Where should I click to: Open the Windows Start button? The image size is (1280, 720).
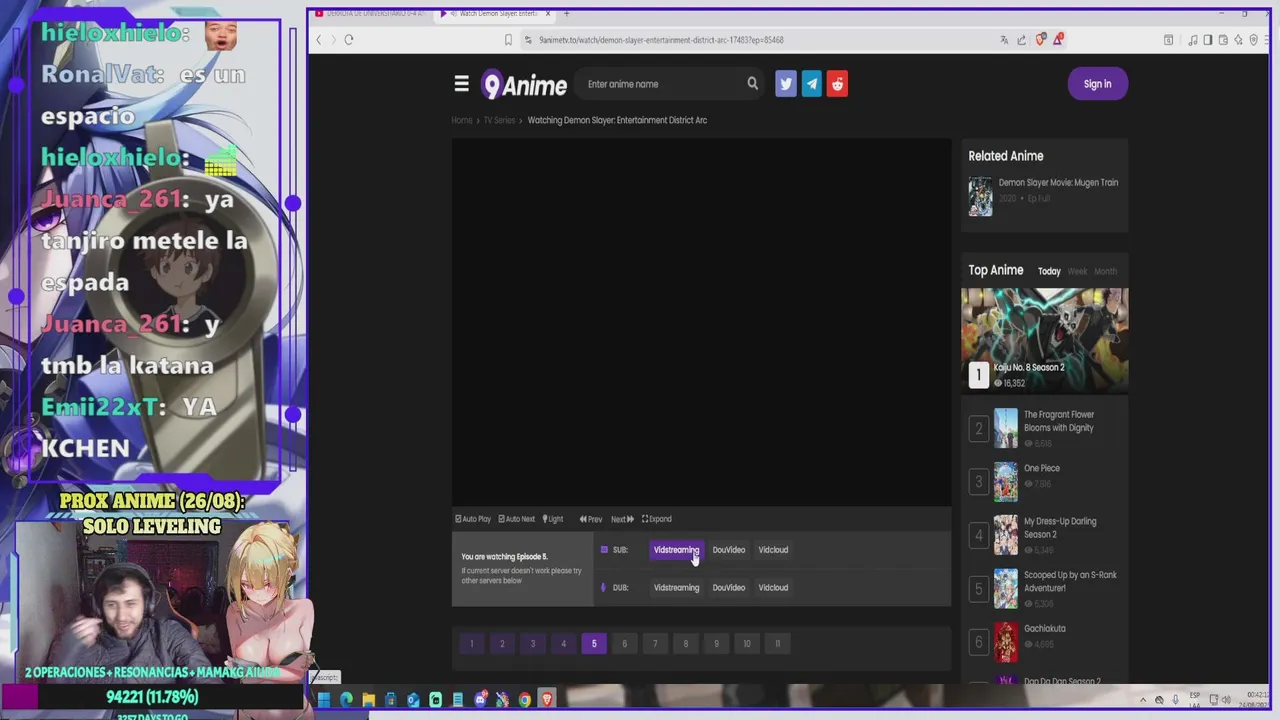tap(324, 700)
